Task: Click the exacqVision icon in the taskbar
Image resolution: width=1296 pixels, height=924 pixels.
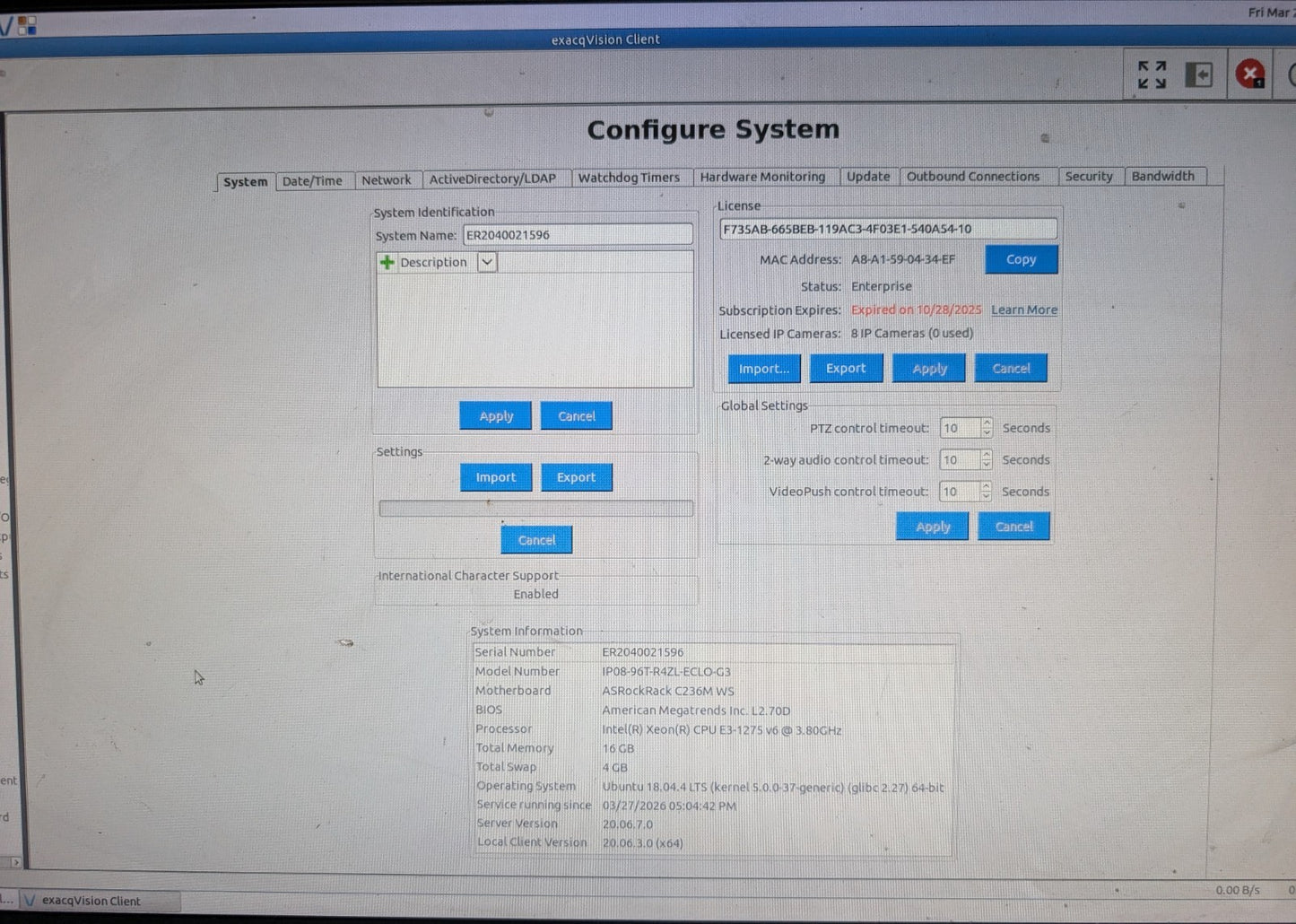Action: point(30,900)
